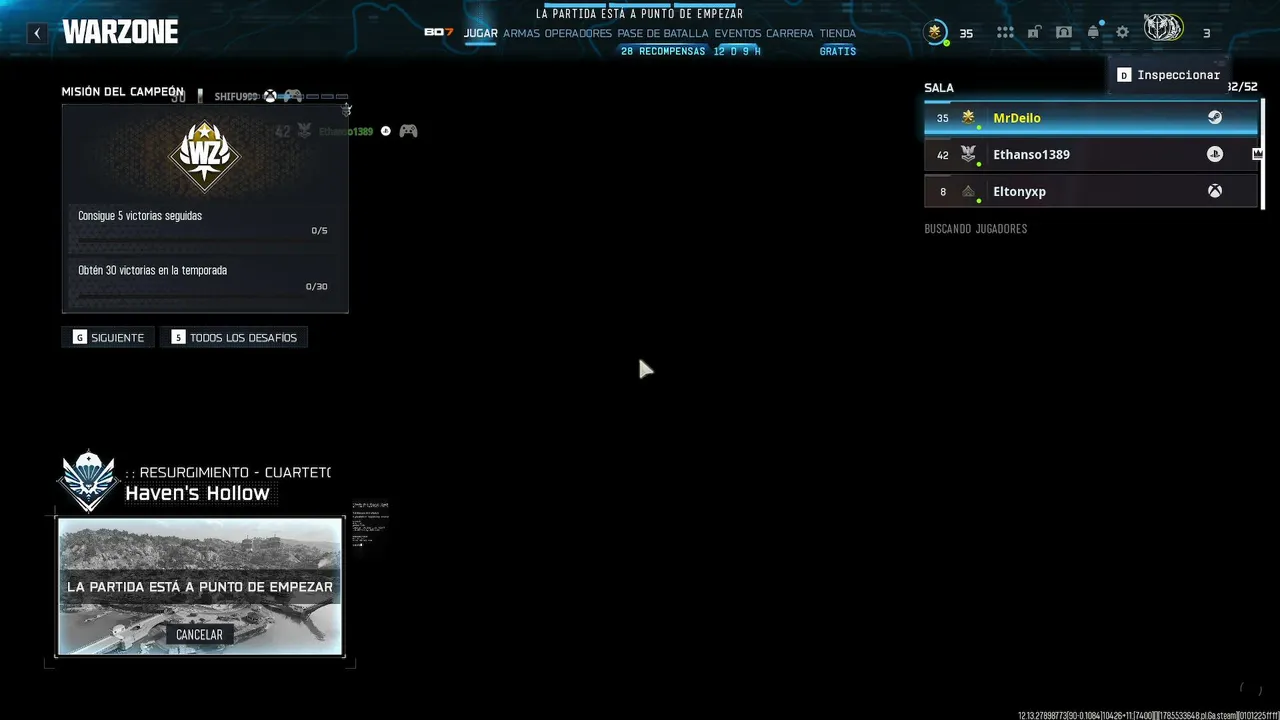Open the OPERADORES tab

tap(578, 33)
